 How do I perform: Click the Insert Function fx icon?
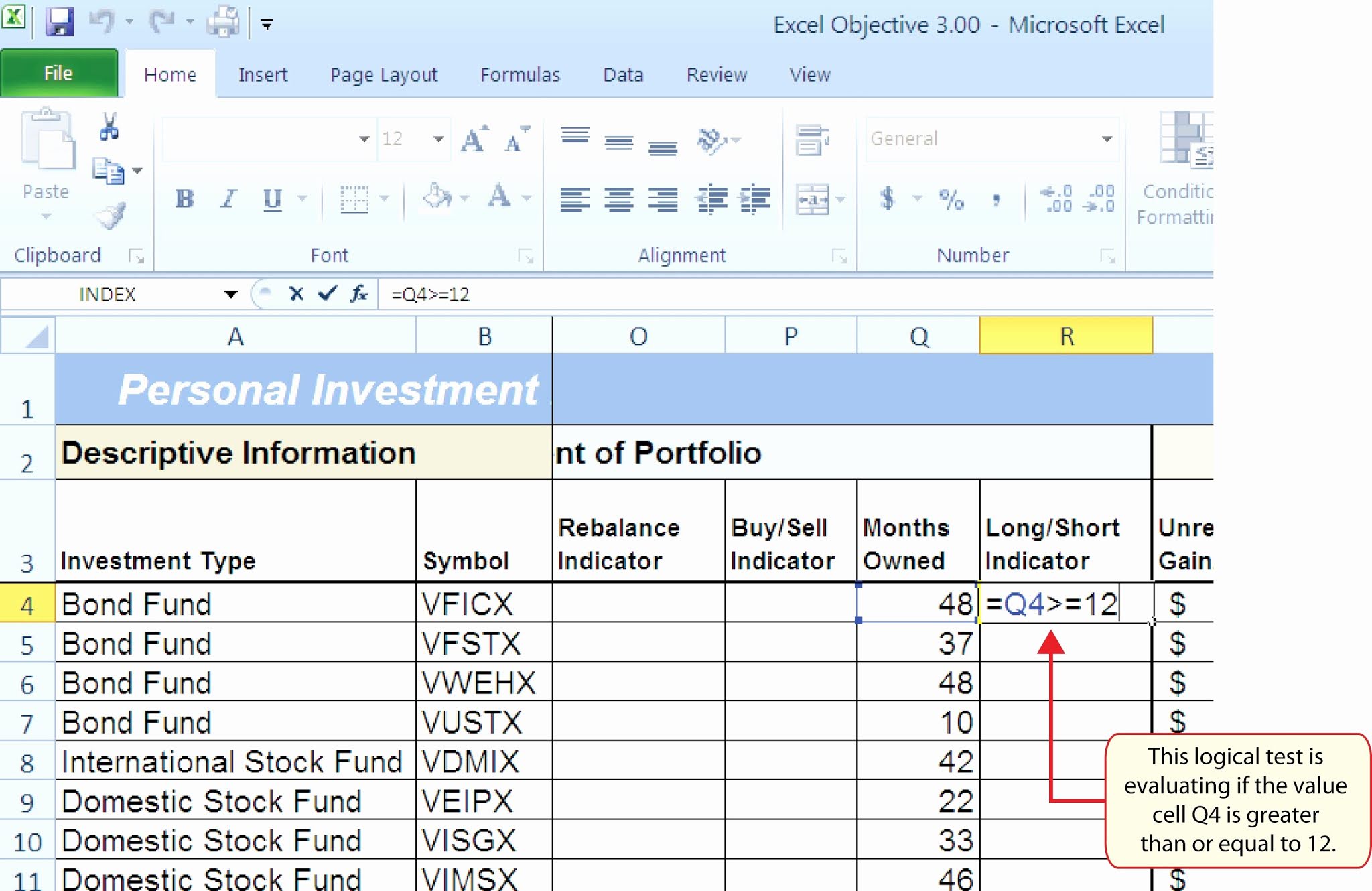359,293
